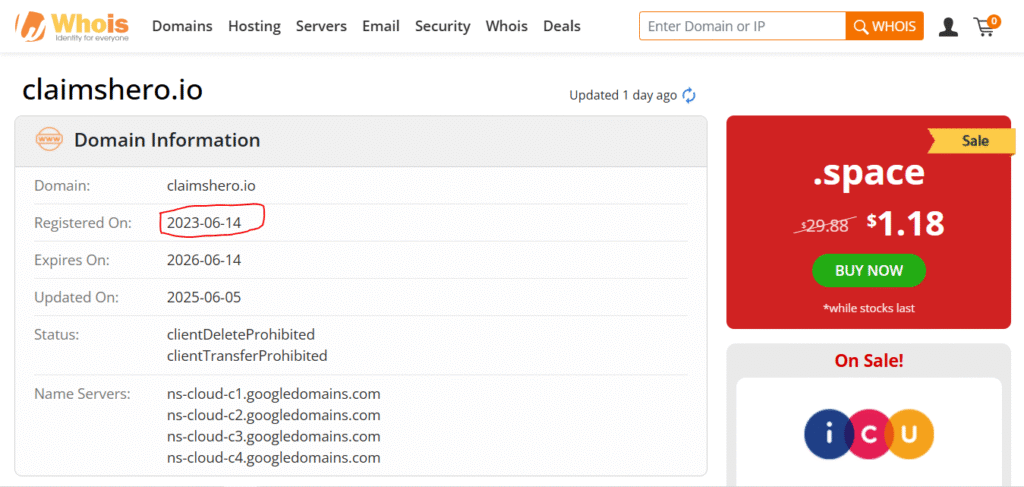Click the orange WHOIS search button

[x=885, y=26]
